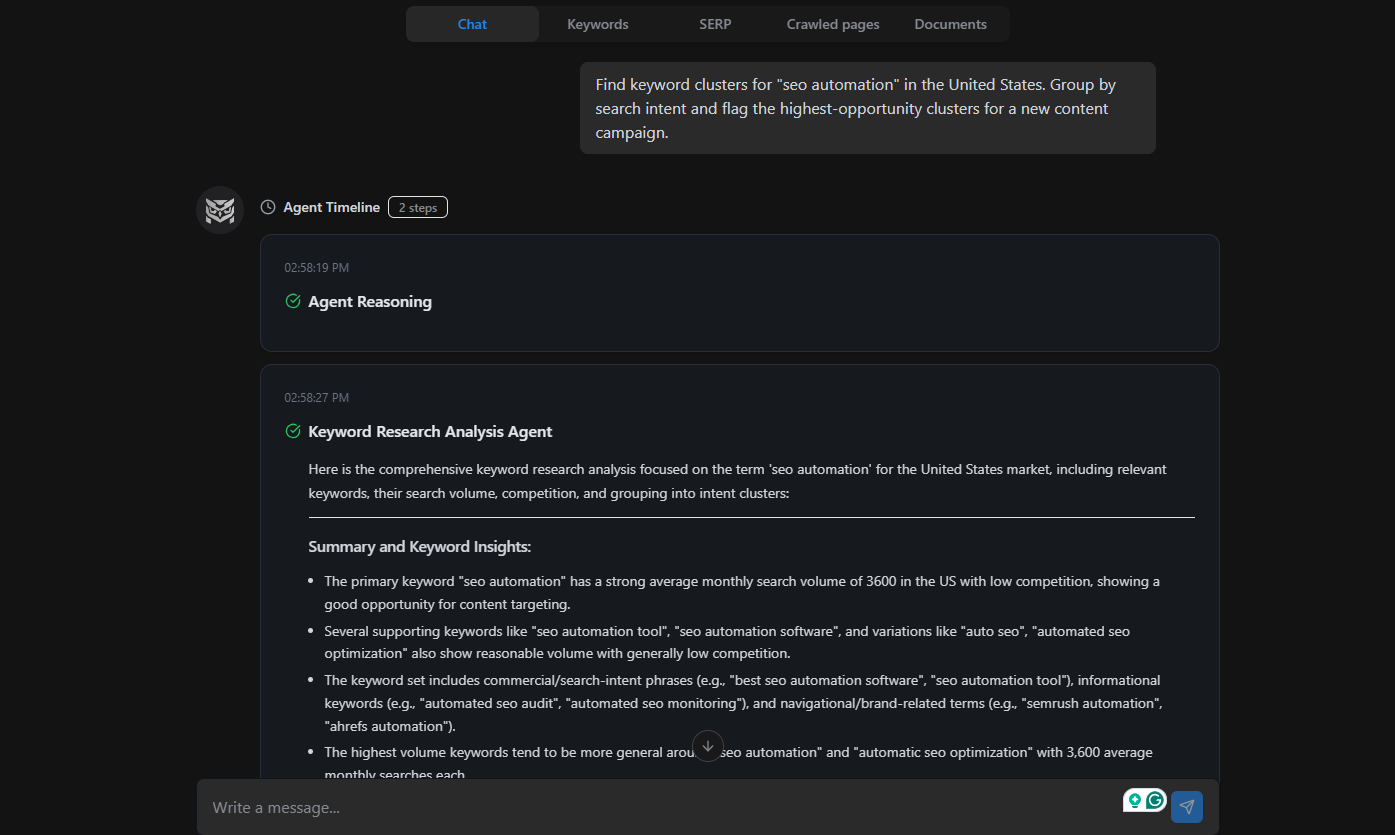Click the checkmark beside Keyword Research Analysis Agent
Viewport: 1395px width, 835px height.
click(292, 431)
